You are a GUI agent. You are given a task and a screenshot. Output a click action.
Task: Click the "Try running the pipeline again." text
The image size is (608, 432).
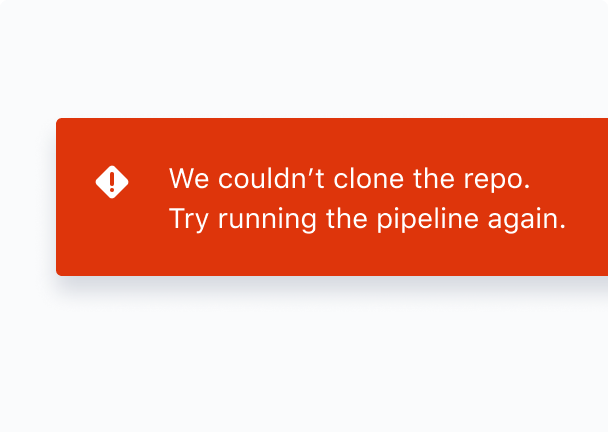click(368, 219)
